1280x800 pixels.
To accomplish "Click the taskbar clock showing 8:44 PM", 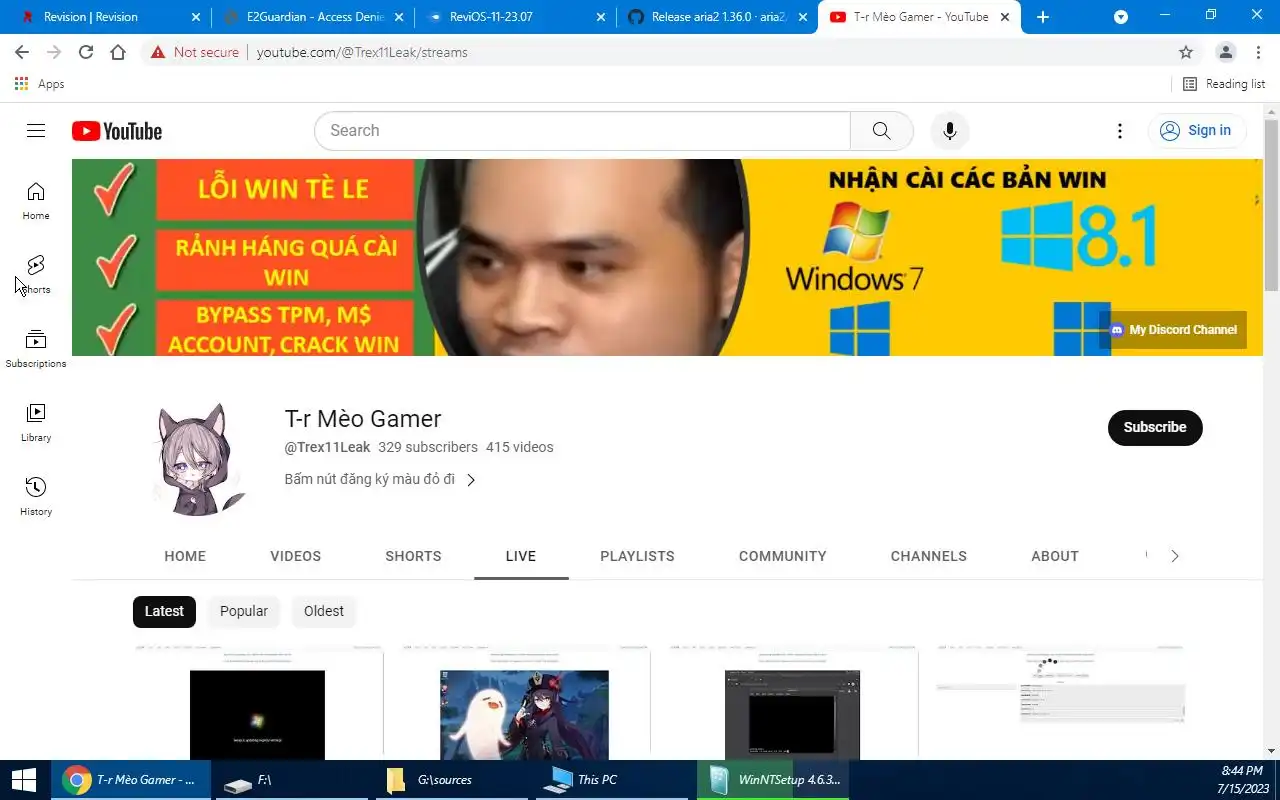I will click(x=1242, y=780).
